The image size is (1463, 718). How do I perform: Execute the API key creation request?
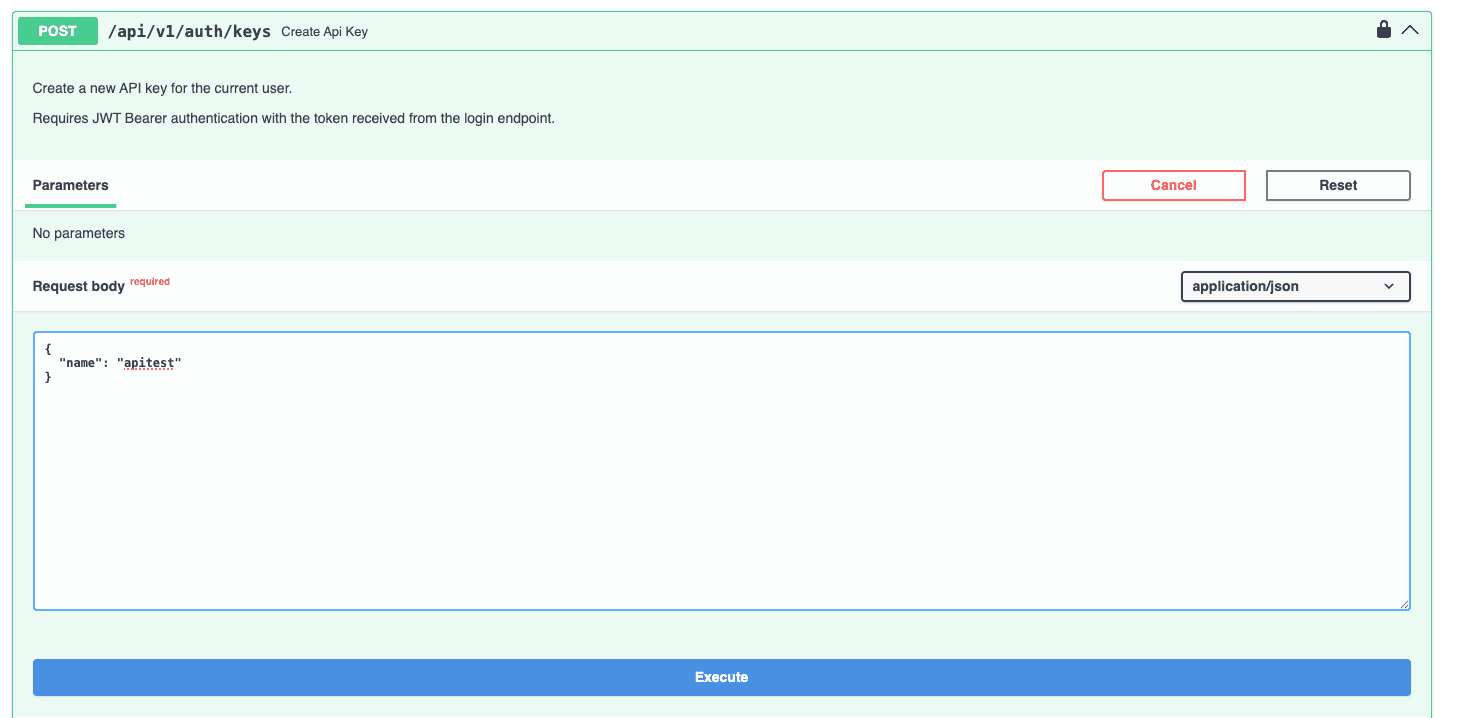[x=721, y=677]
